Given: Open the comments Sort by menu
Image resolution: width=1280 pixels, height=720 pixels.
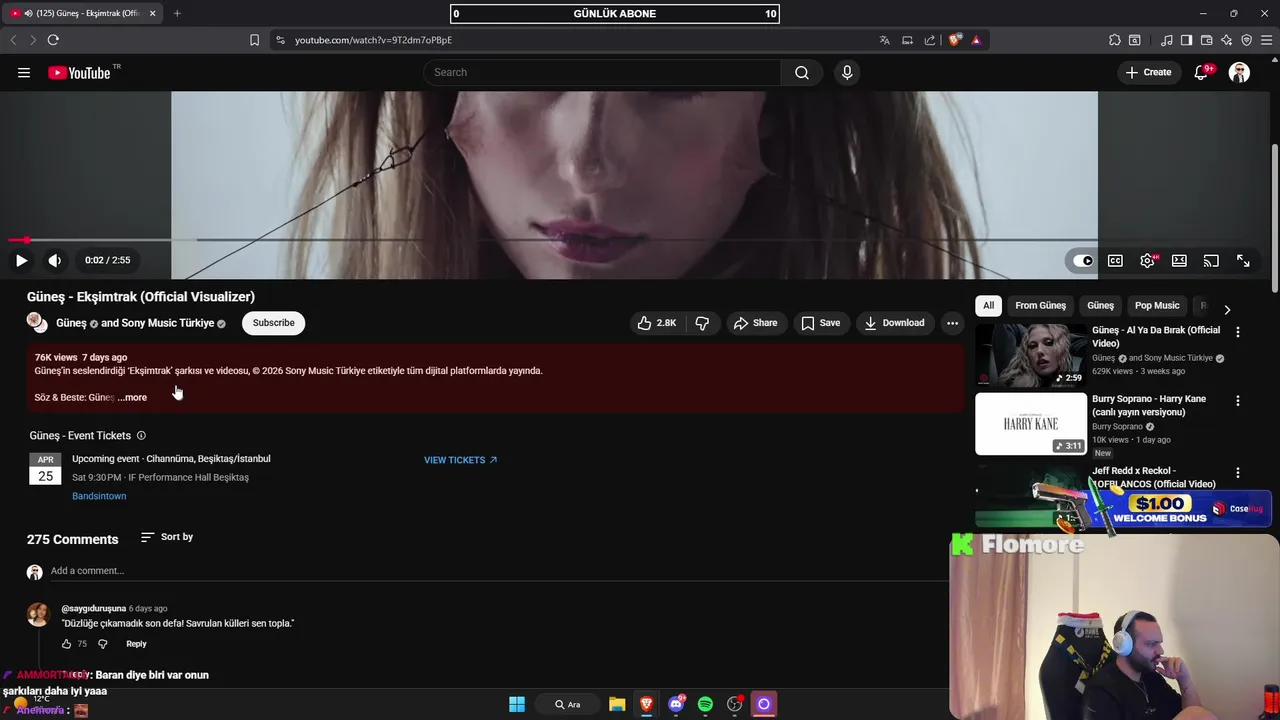Looking at the screenshot, I should (x=167, y=537).
